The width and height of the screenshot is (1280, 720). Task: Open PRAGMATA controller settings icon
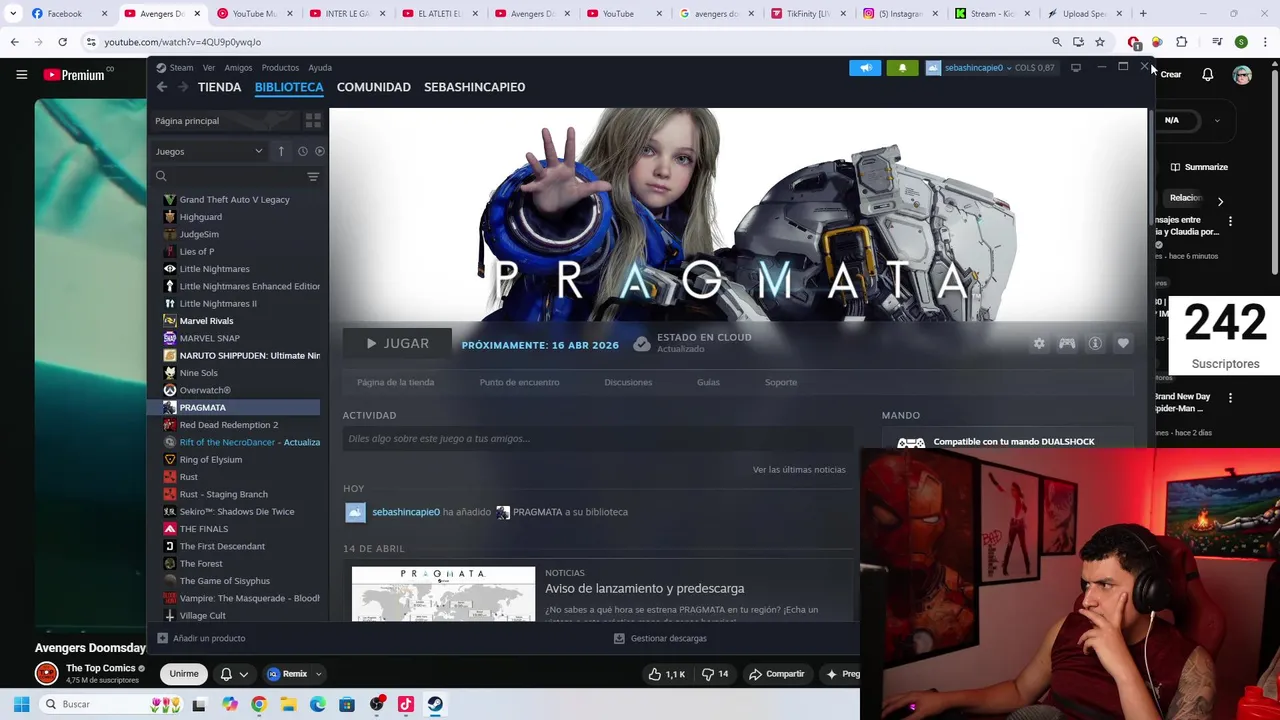coord(1067,343)
